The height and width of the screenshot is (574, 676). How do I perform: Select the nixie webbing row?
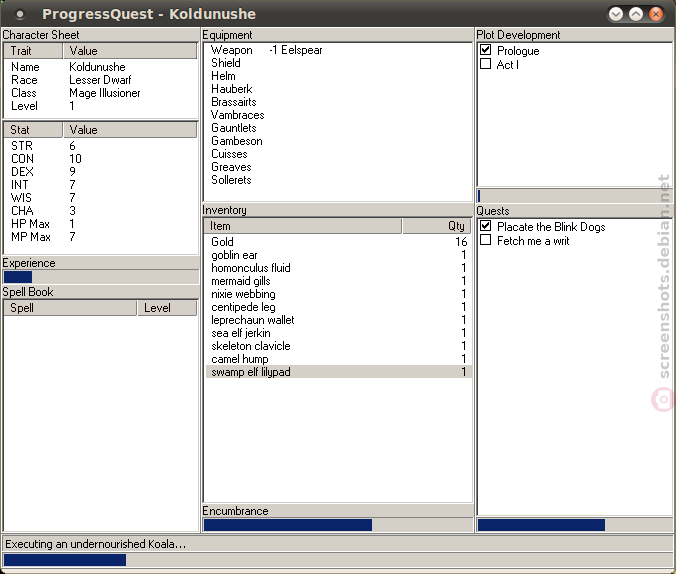click(338, 294)
